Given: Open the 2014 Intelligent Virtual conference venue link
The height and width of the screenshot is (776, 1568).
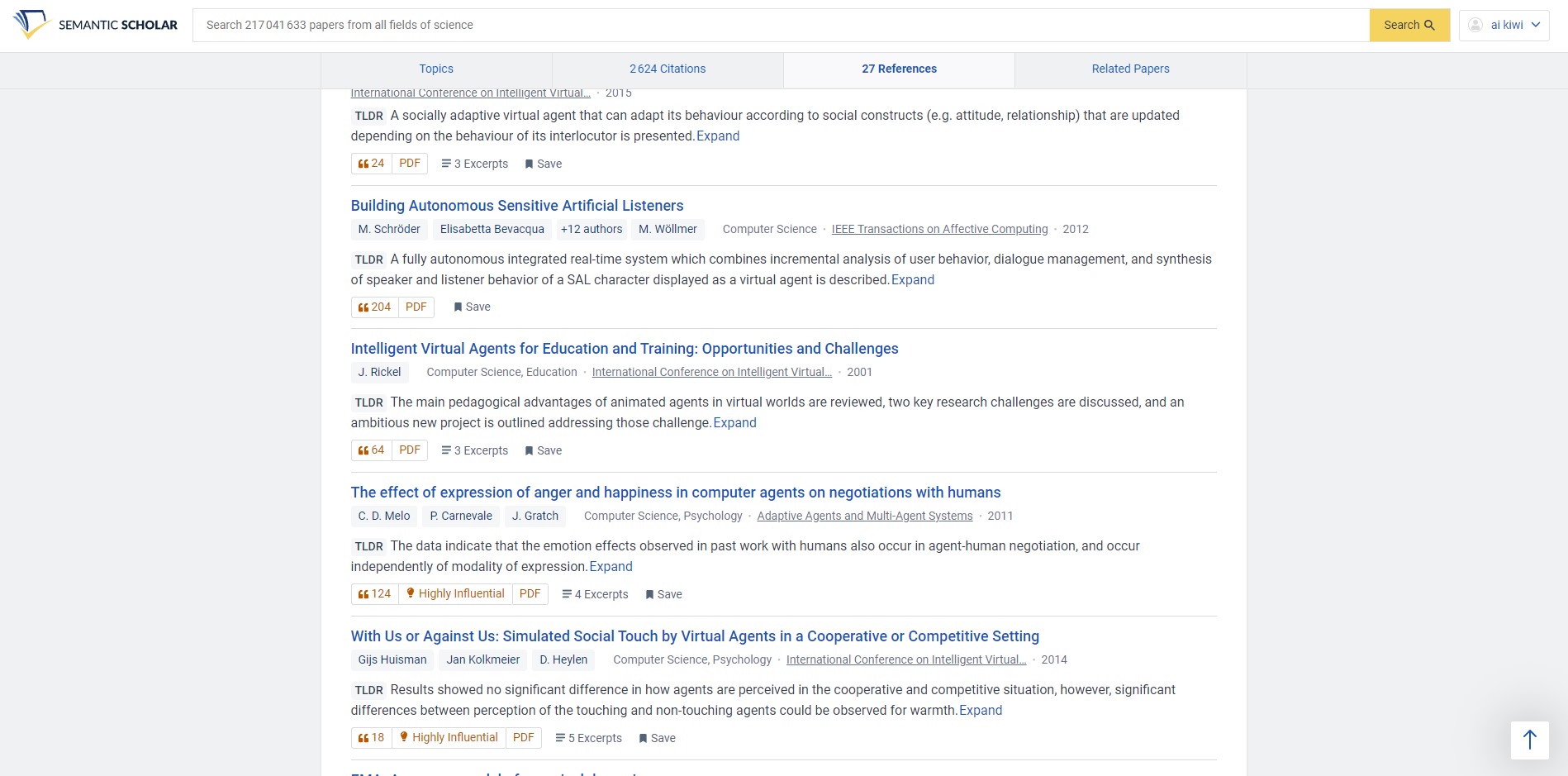Looking at the screenshot, I should click(906, 659).
